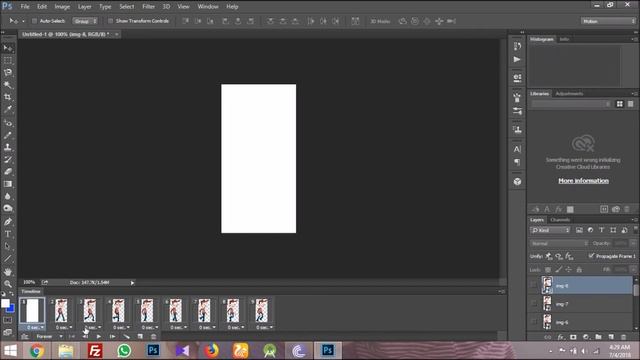Open the 3D panel cube icon
The width and height of the screenshot is (640, 360).
[517, 182]
